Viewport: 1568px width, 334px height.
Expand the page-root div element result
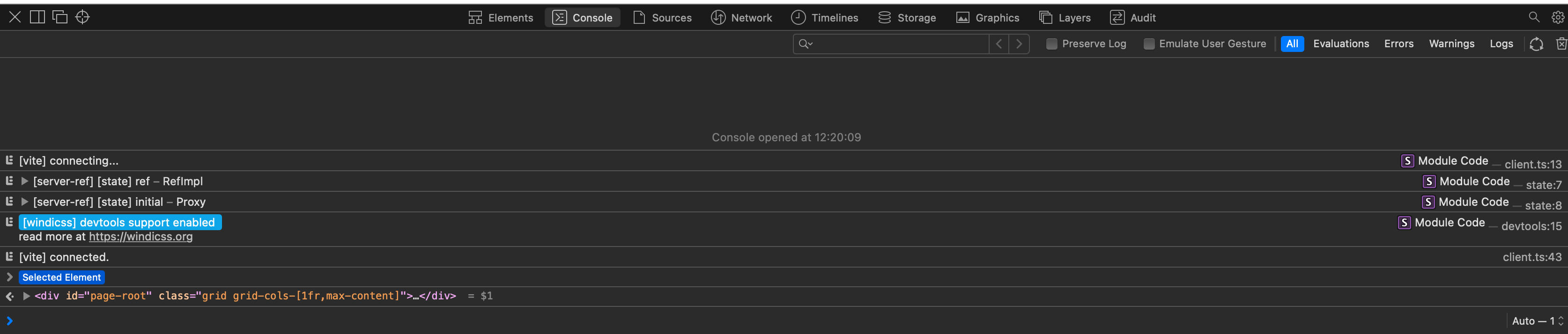pos(26,296)
